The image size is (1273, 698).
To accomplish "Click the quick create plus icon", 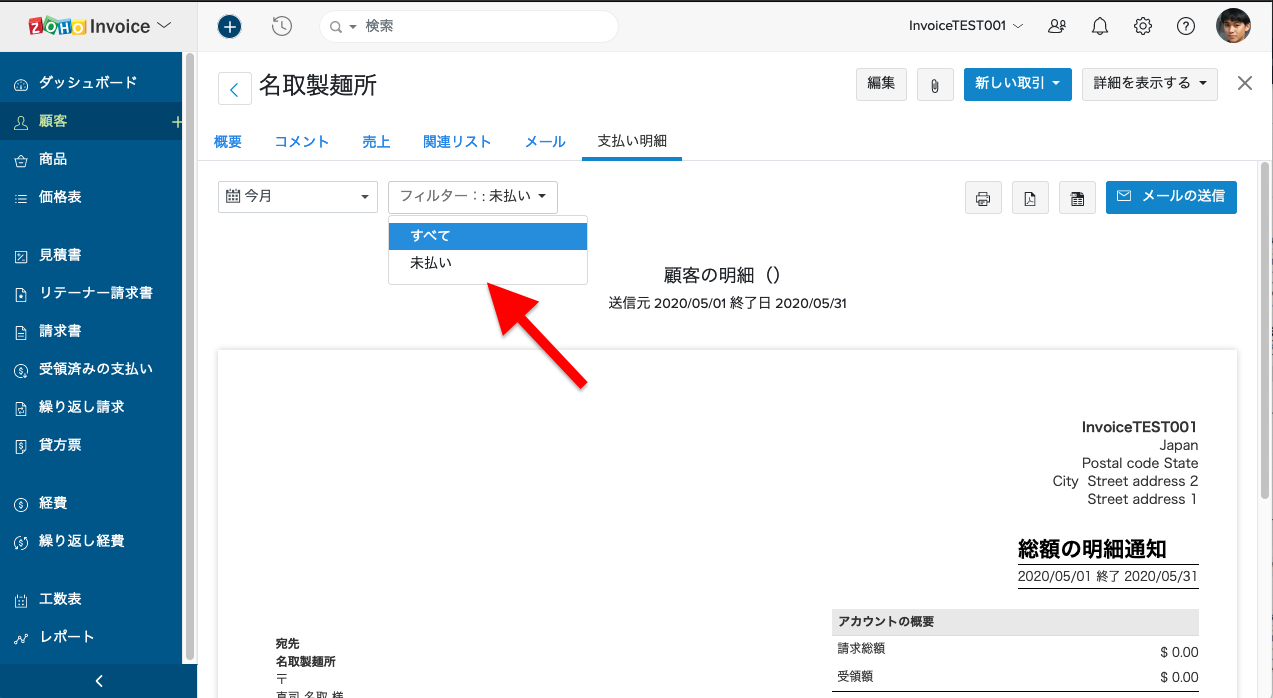I will (x=230, y=27).
